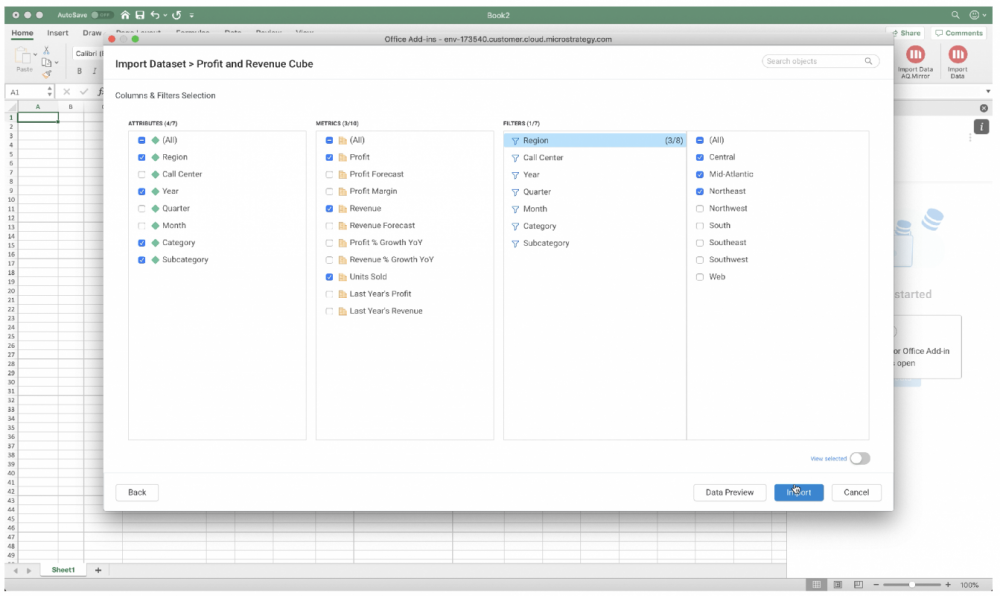Click the zoom slider handle in status bar

[x=912, y=585]
